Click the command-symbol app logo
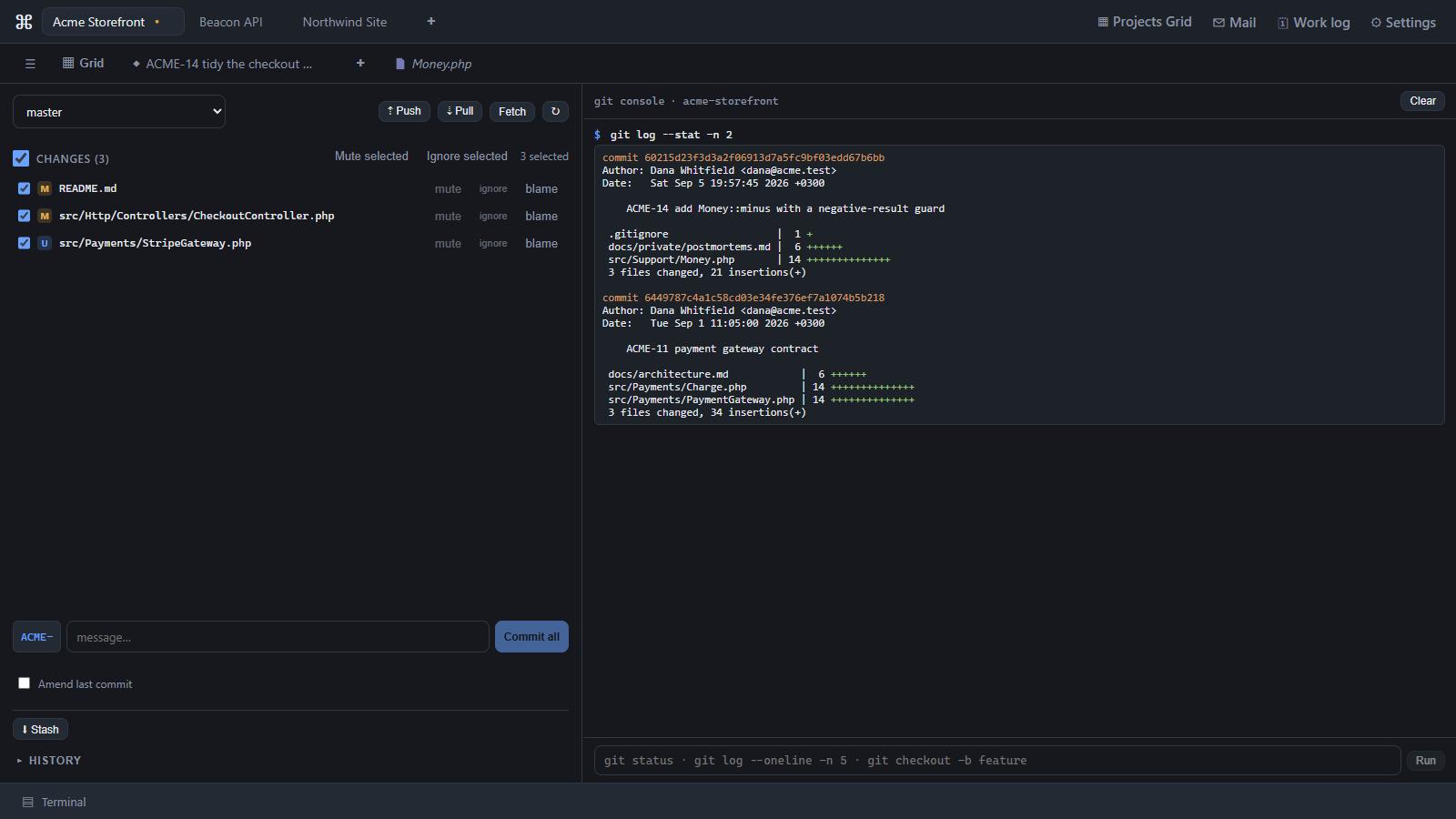Viewport: 1456px width, 819px height. tap(24, 22)
